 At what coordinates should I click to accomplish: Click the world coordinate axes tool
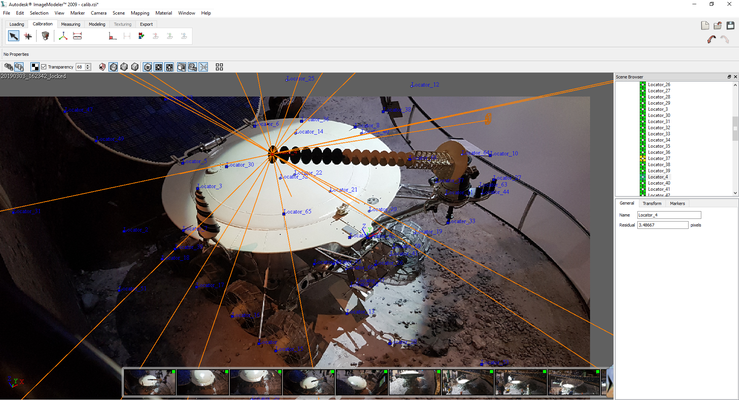(63, 36)
